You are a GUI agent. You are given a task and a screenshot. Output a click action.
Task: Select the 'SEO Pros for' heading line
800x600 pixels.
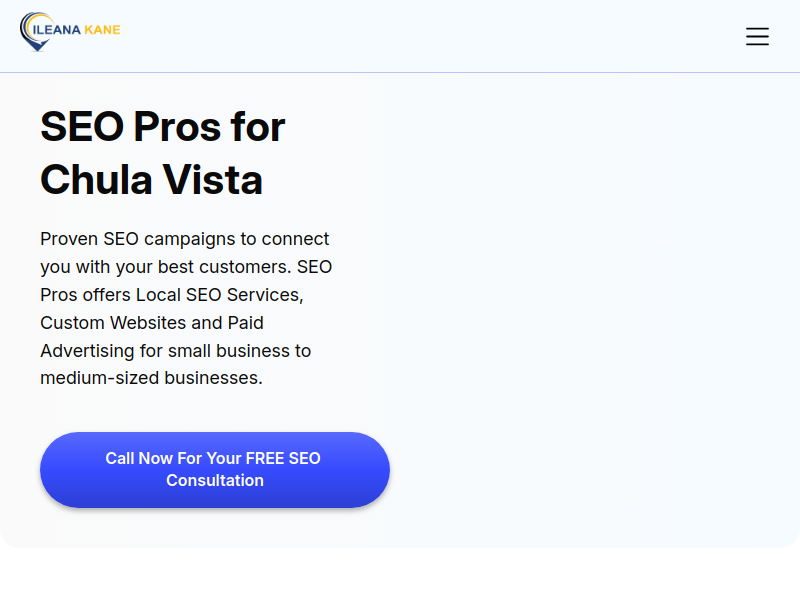[x=163, y=127]
